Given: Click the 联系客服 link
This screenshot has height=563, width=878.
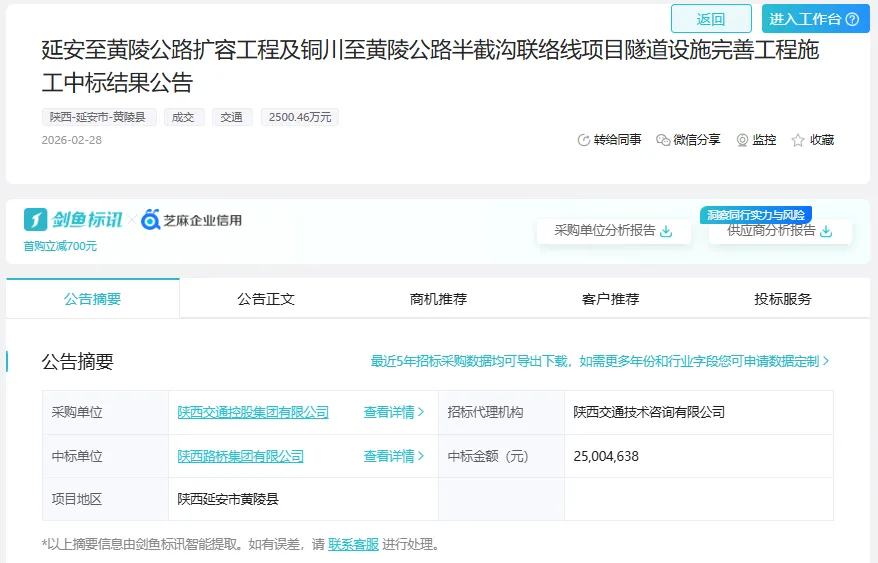Looking at the screenshot, I should tap(353, 545).
